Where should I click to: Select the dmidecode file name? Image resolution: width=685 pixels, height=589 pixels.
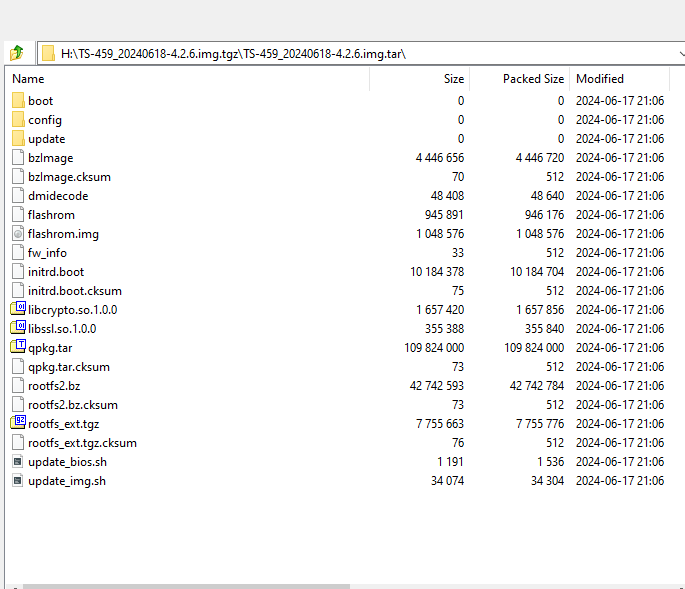pyautogui.click(x=58, y=196)
